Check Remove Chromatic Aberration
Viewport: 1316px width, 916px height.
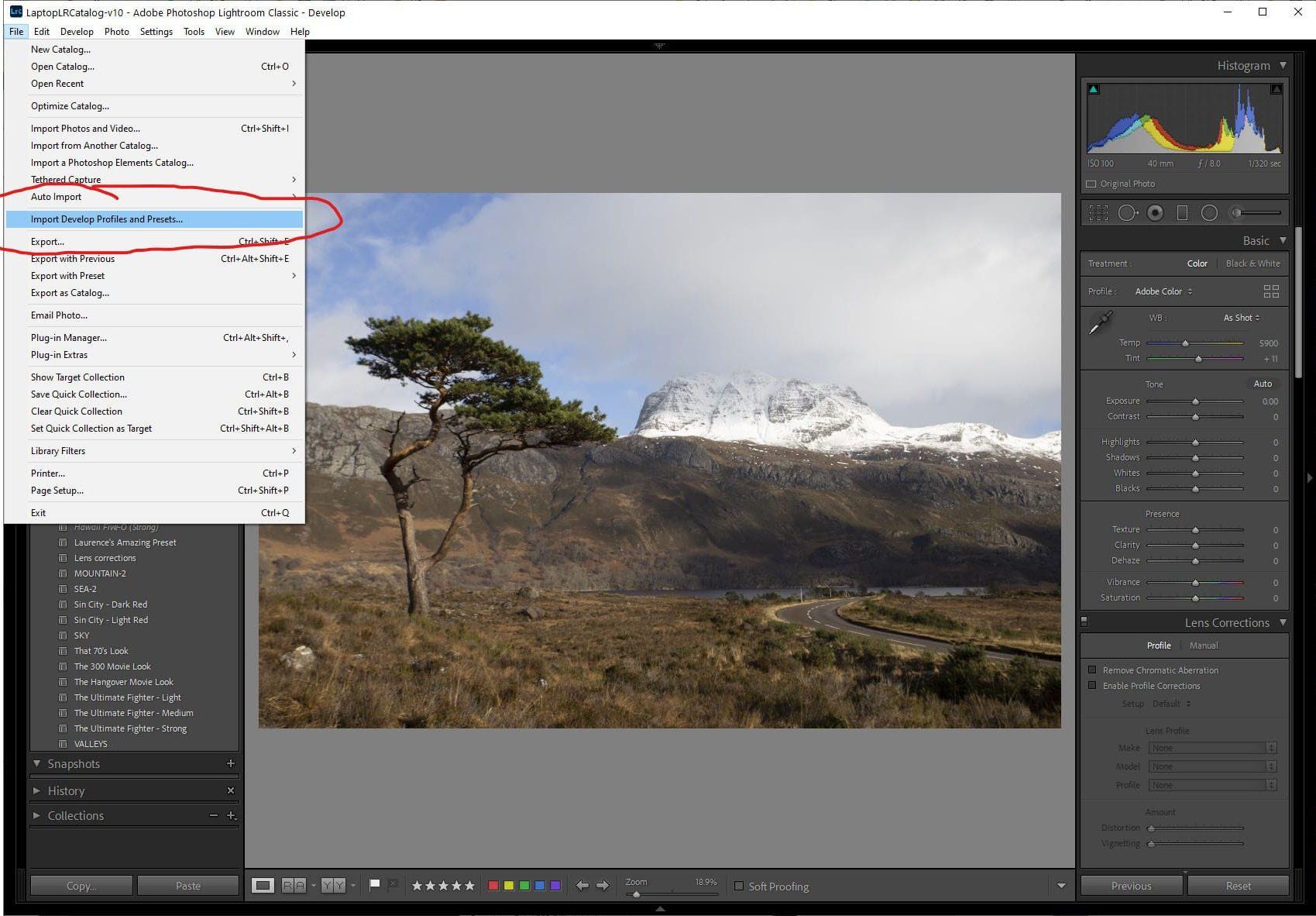[1093, 670]
